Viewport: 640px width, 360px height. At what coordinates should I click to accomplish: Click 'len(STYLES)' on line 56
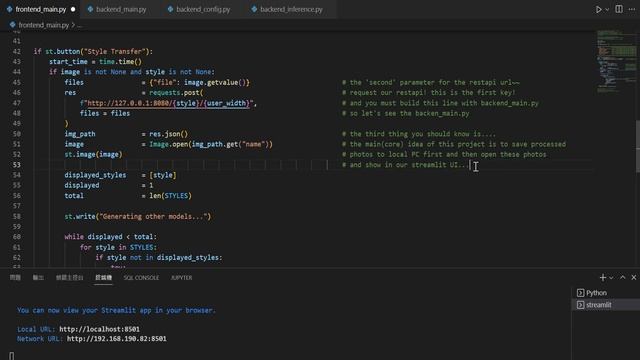coord(170,196)
